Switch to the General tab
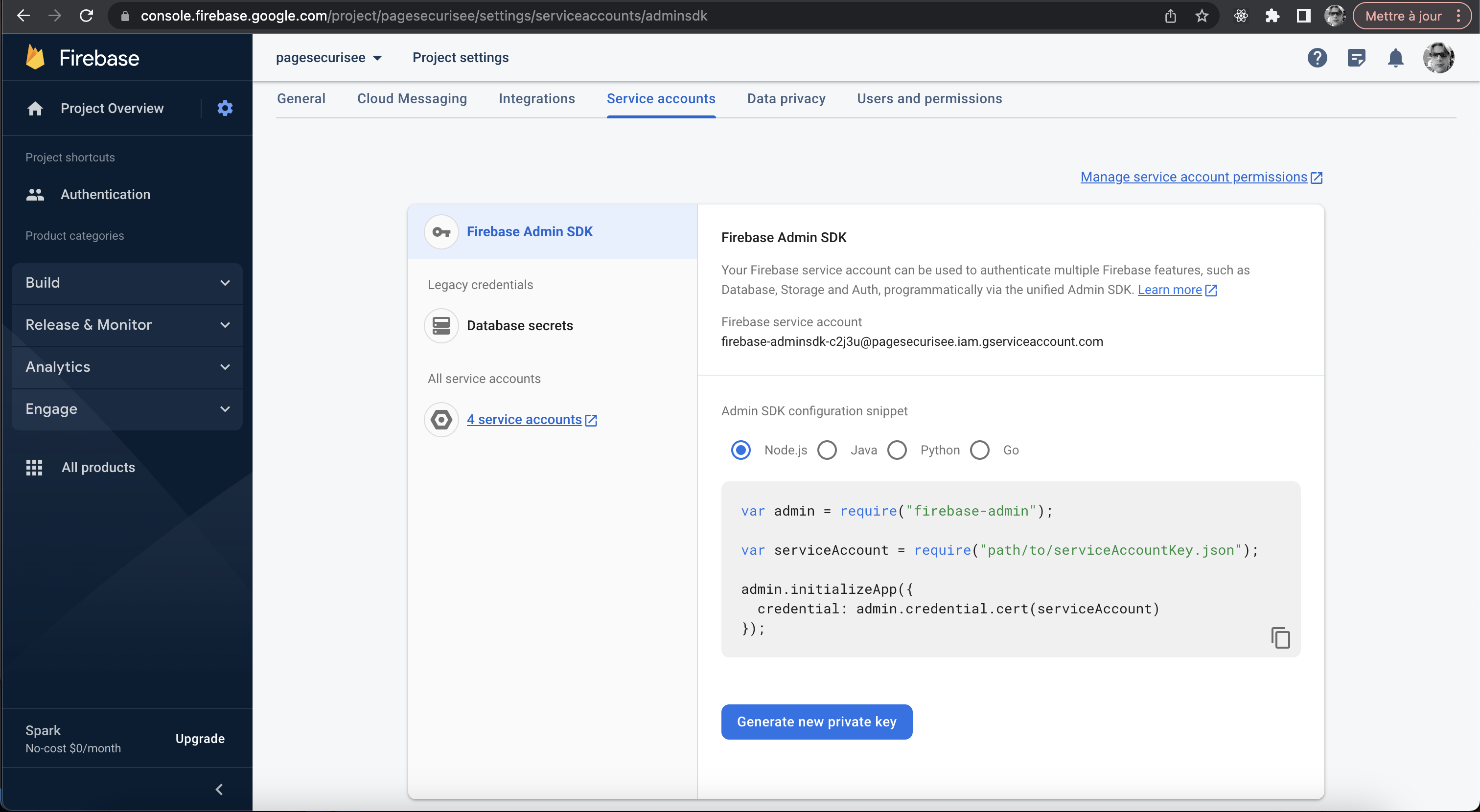 (x=301, y=99)
